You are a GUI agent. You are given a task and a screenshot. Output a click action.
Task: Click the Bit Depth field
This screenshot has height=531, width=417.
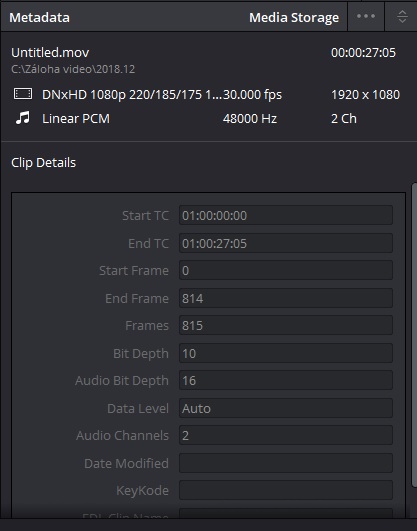tap(286, 353)
